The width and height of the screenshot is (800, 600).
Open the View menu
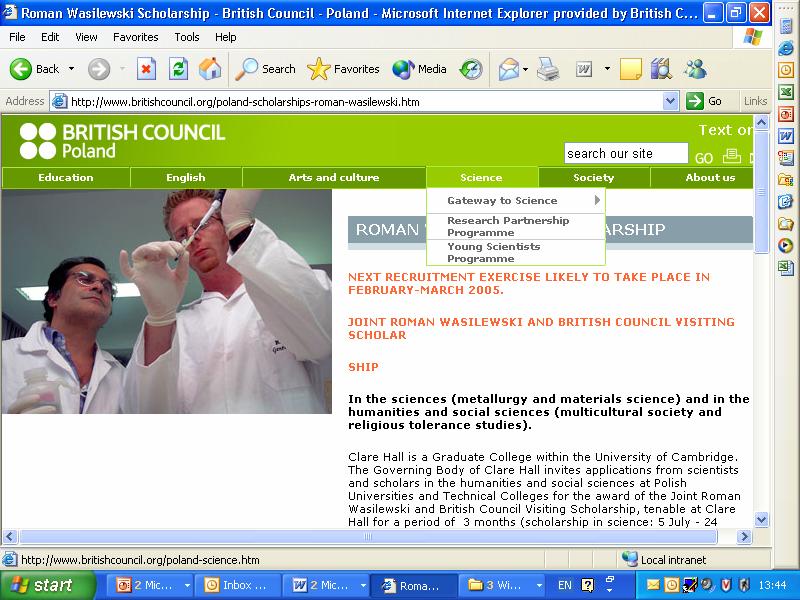pyautogui.click(x=86, y=37)
